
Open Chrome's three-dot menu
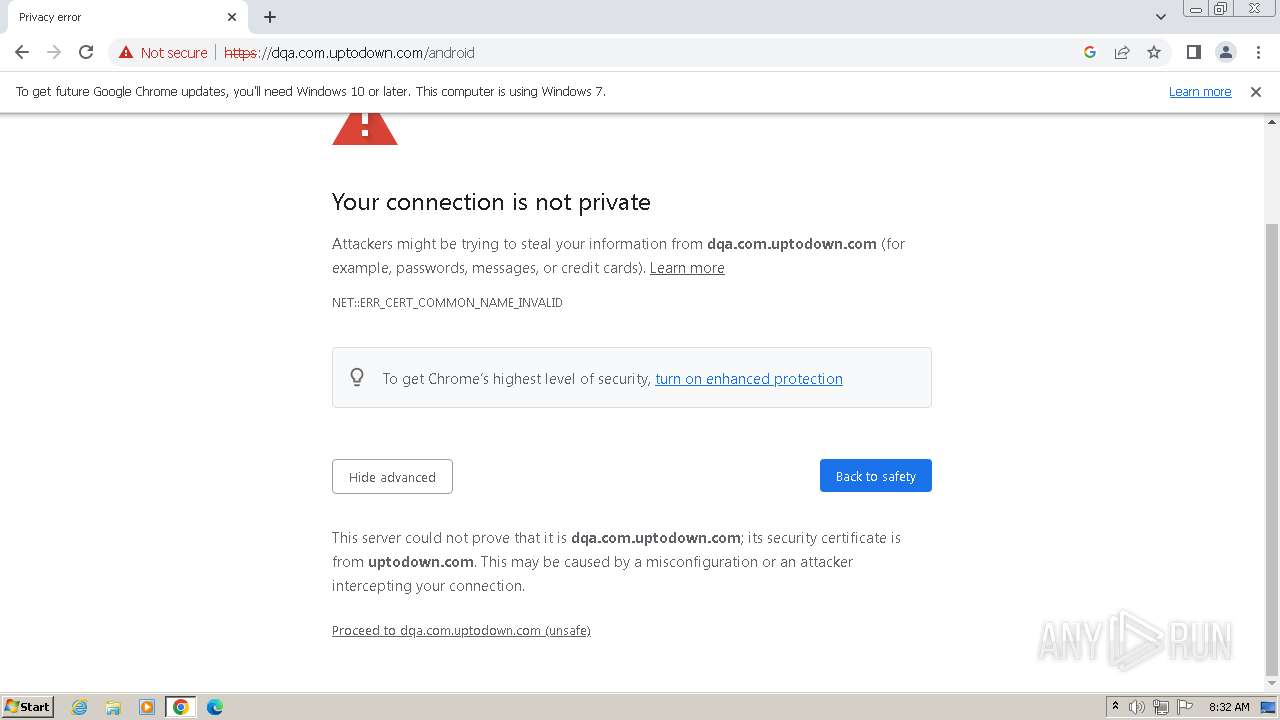[1258, 52]
